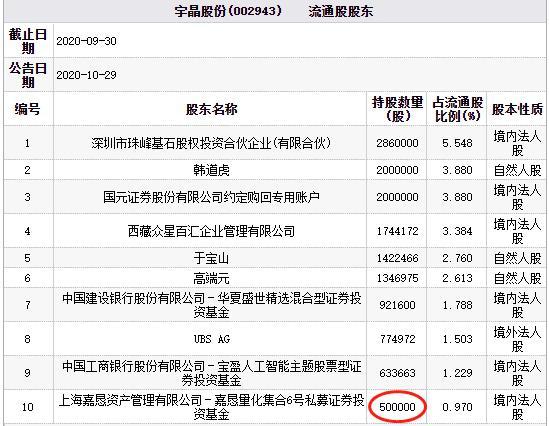This screenshot has height=426, width=549.
Task: Select the share count 1744172
Action: [397, 231]
